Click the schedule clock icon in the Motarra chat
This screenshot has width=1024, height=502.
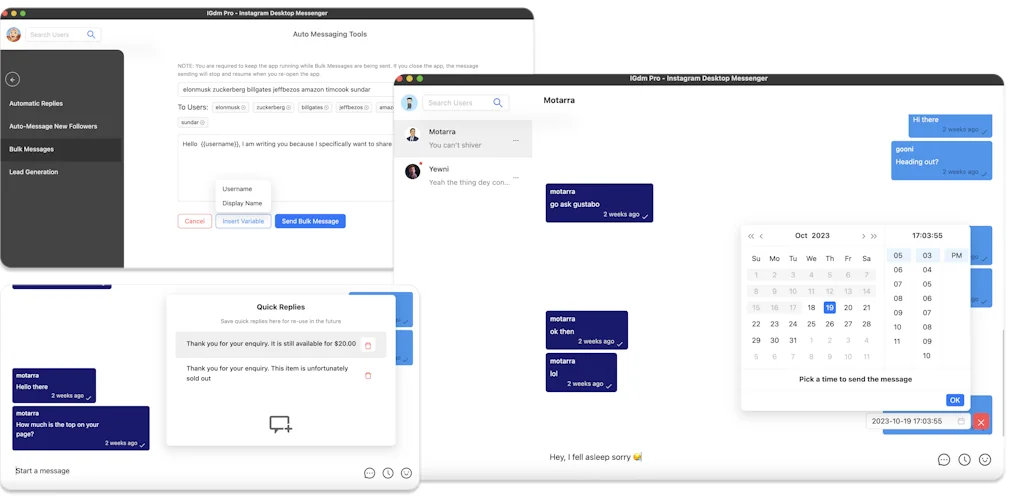[x=965, y=460]
